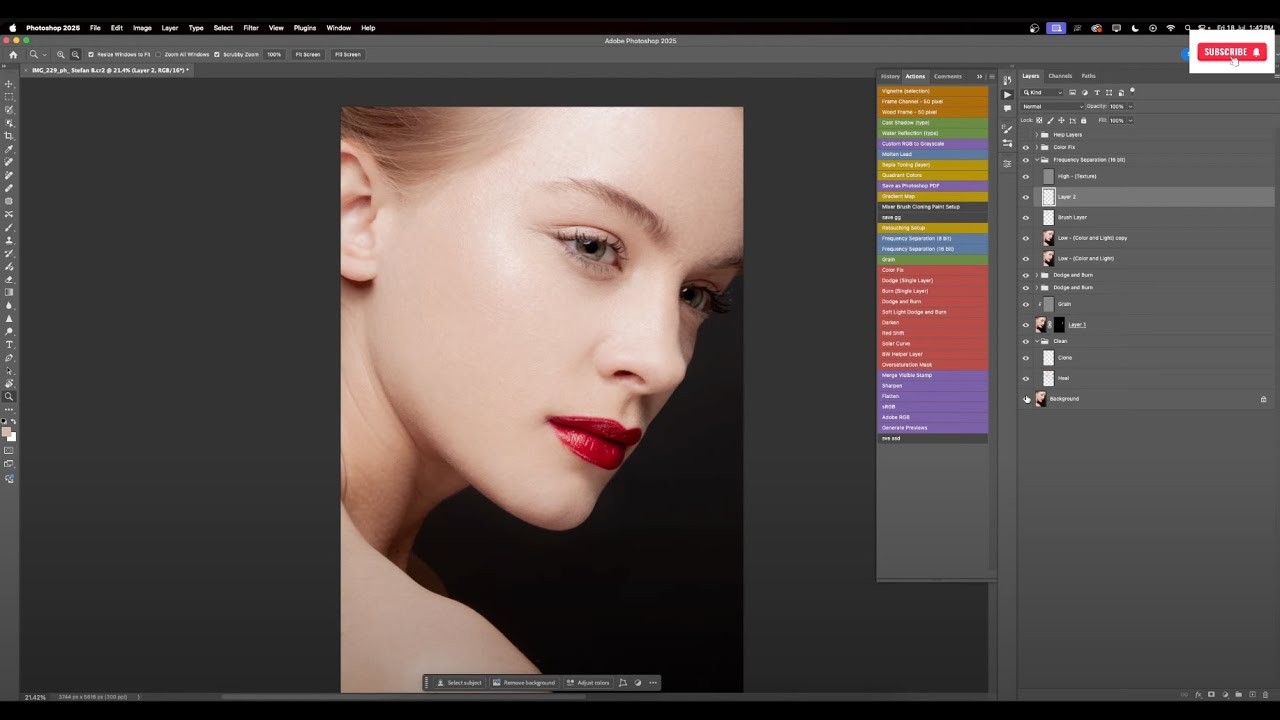Hide the Grain layer visibility eye

point(1025,304)
